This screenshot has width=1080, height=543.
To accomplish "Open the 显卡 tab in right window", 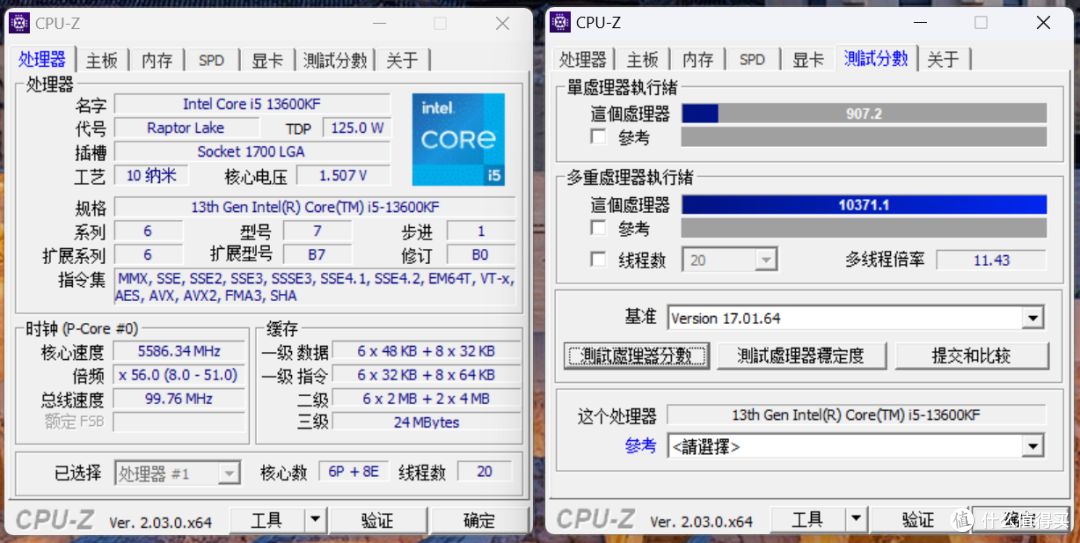I will click(x=808, y=61).
